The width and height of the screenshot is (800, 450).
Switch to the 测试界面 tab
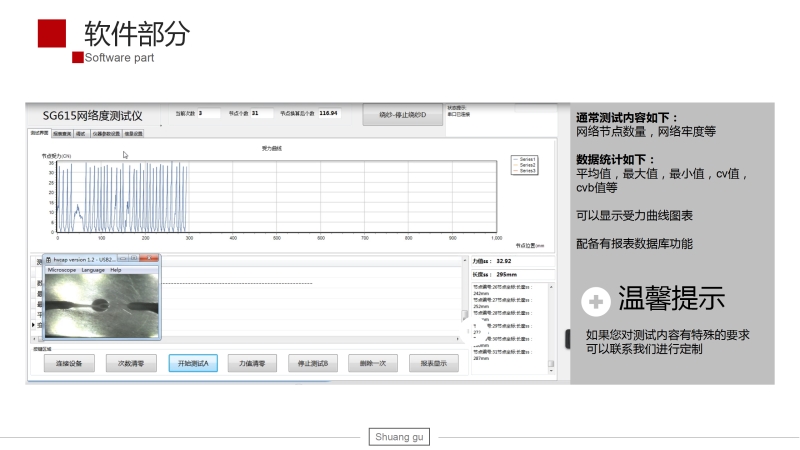click(x=39, y=133)
